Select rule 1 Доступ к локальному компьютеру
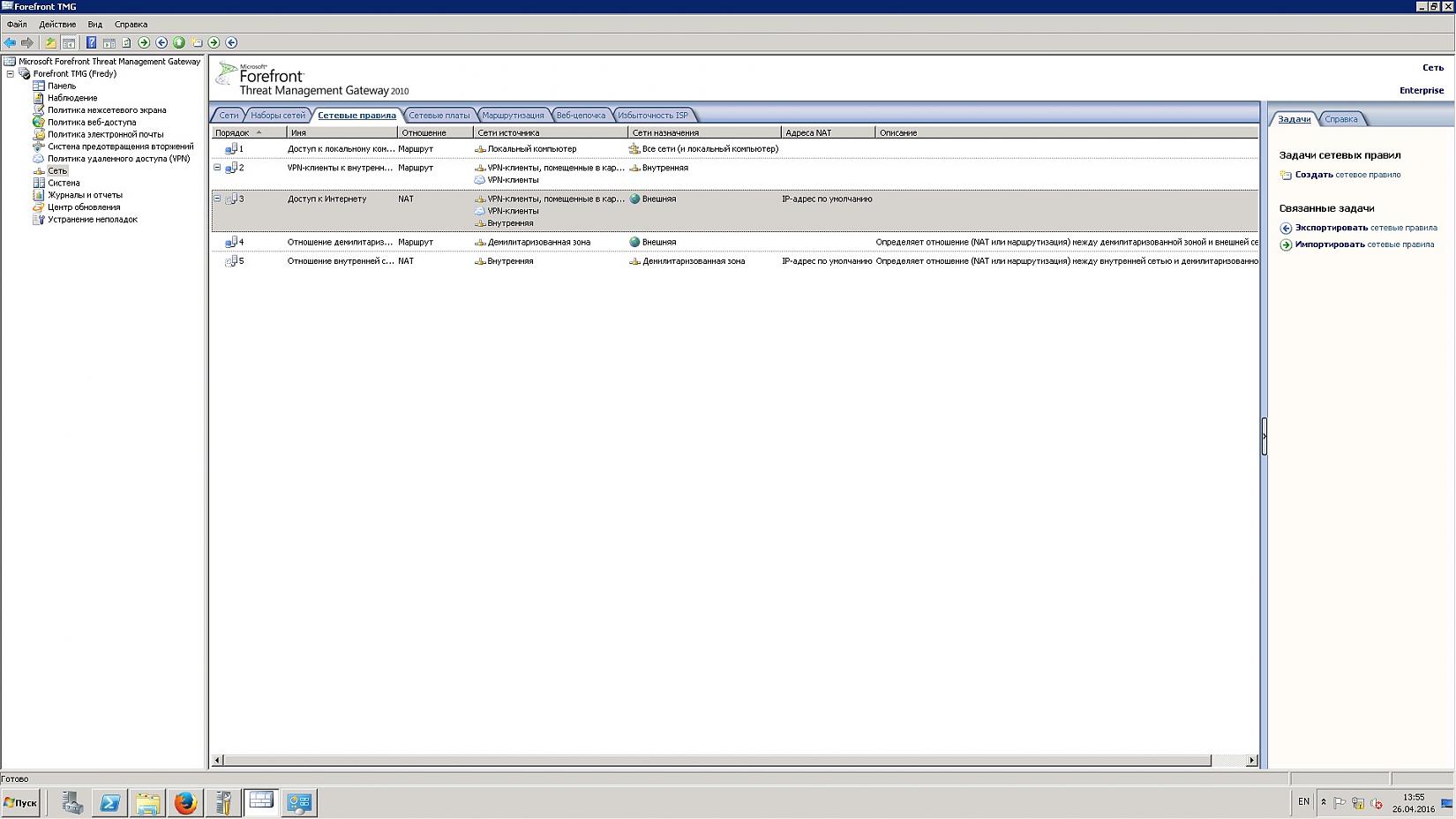 734,149
